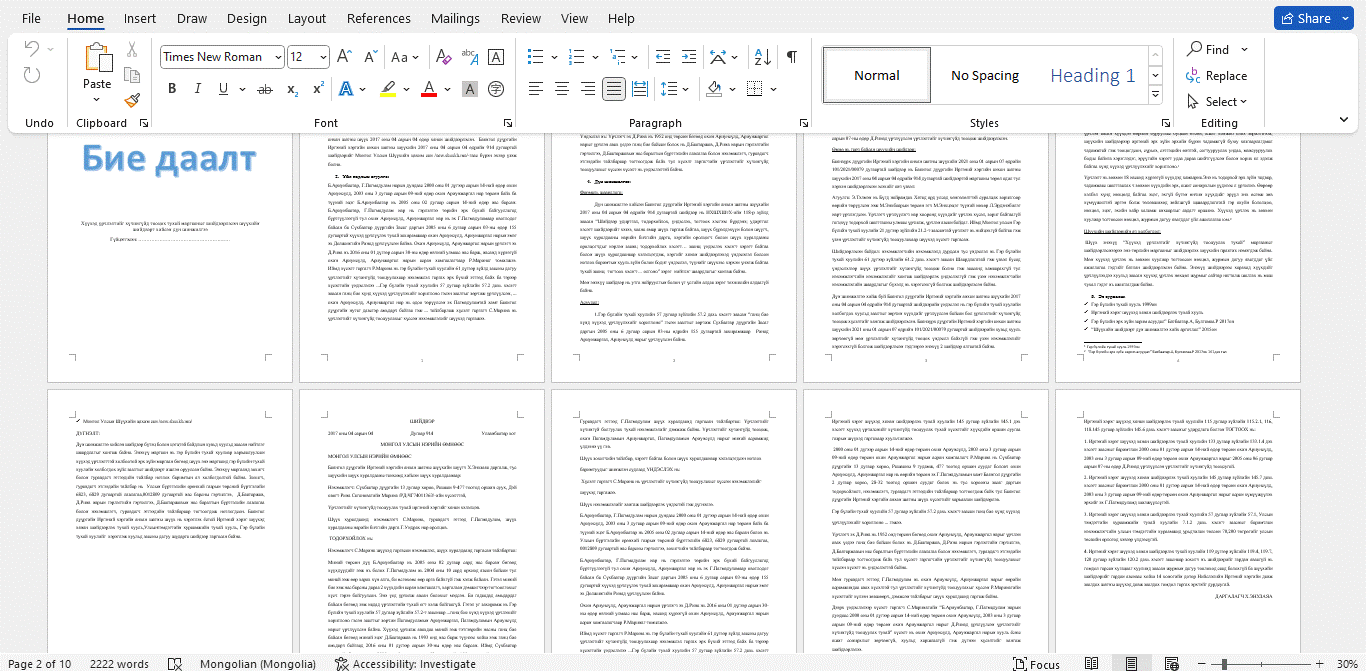
Task: Click the Replace button
Action: tap(1217, 76)
